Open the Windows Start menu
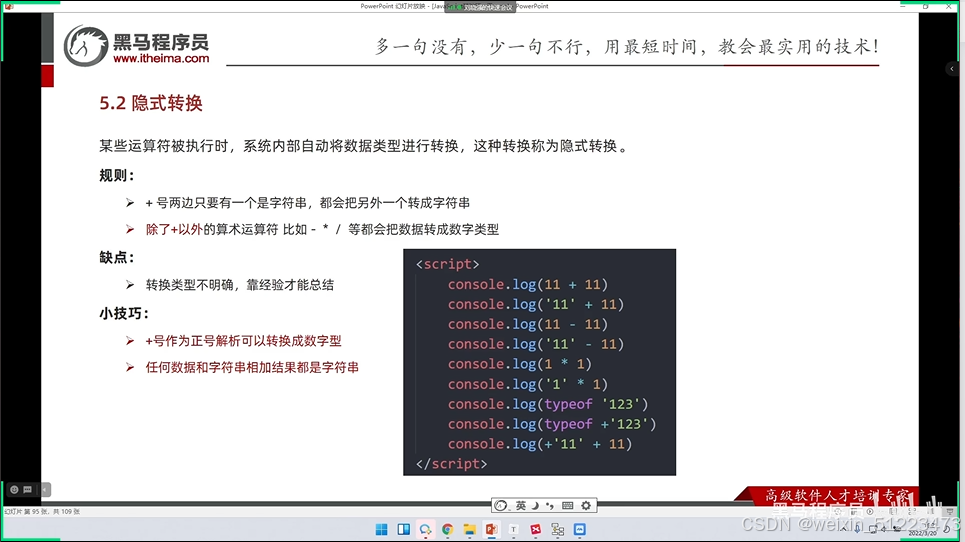 382,530
